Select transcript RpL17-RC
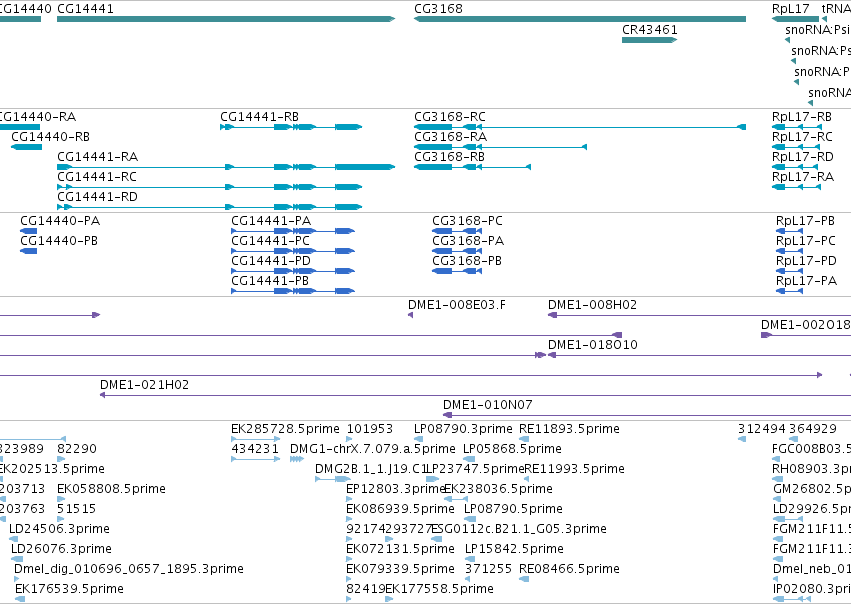The width and height of the screenshot is (851, 604). click(796, 147)
